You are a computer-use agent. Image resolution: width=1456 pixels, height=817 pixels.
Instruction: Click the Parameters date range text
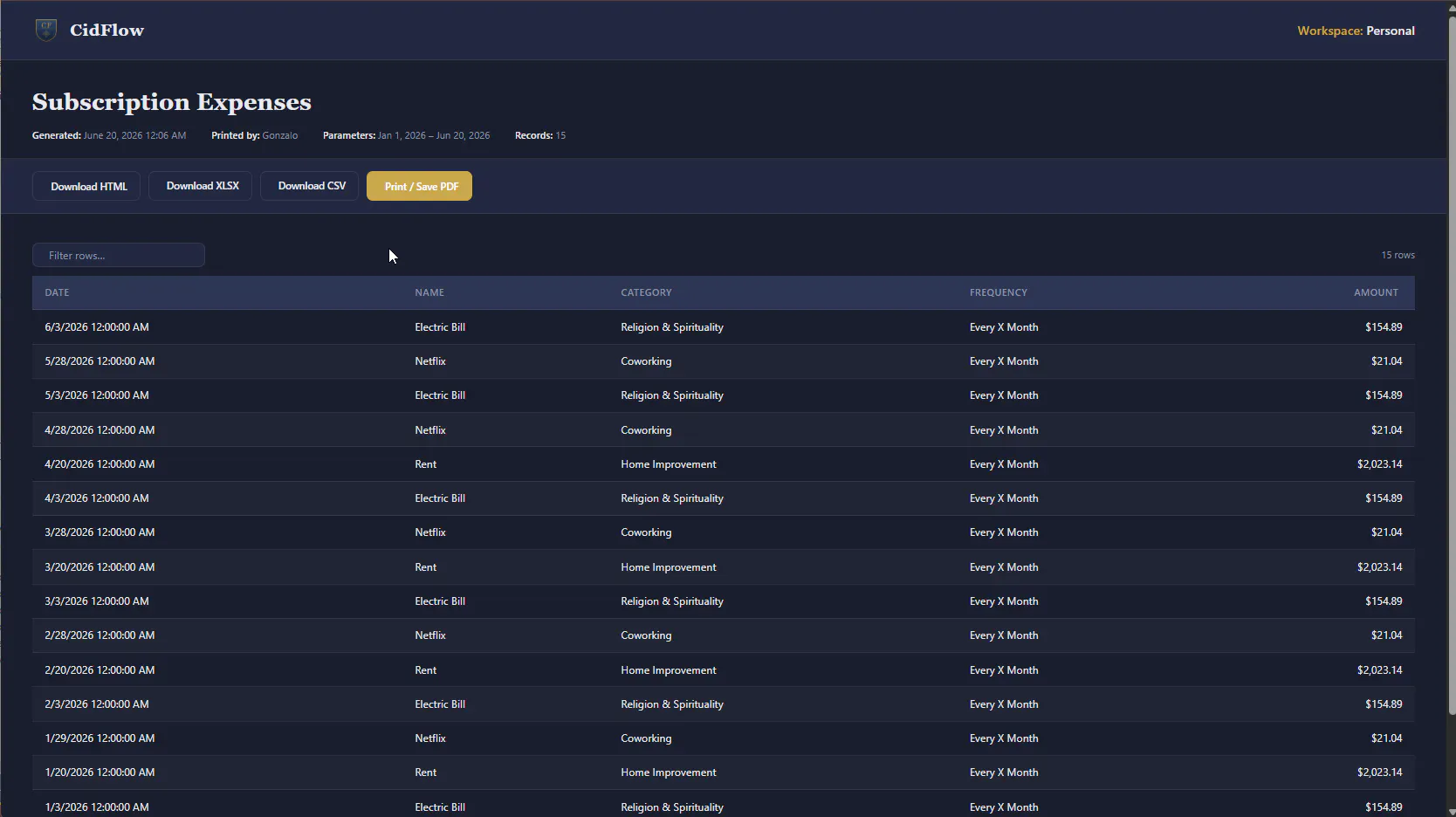[406, 135]
